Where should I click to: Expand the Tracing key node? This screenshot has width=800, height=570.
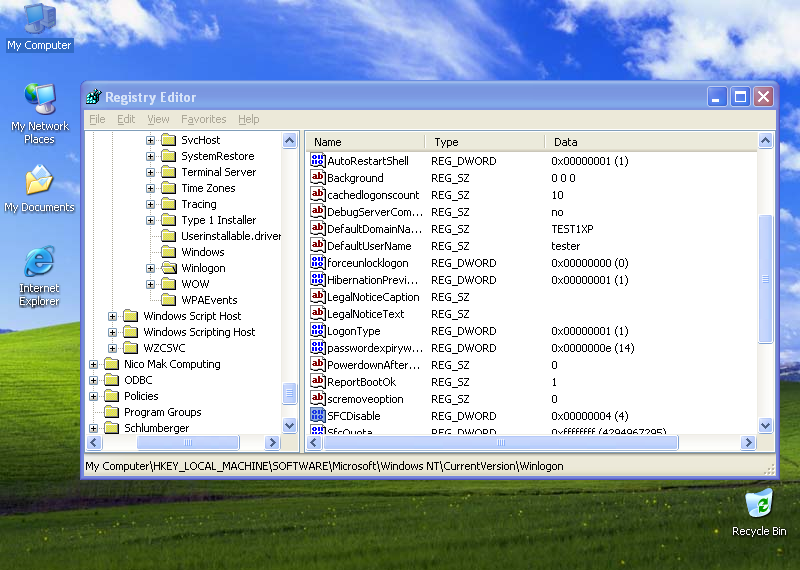click(150, 204)
